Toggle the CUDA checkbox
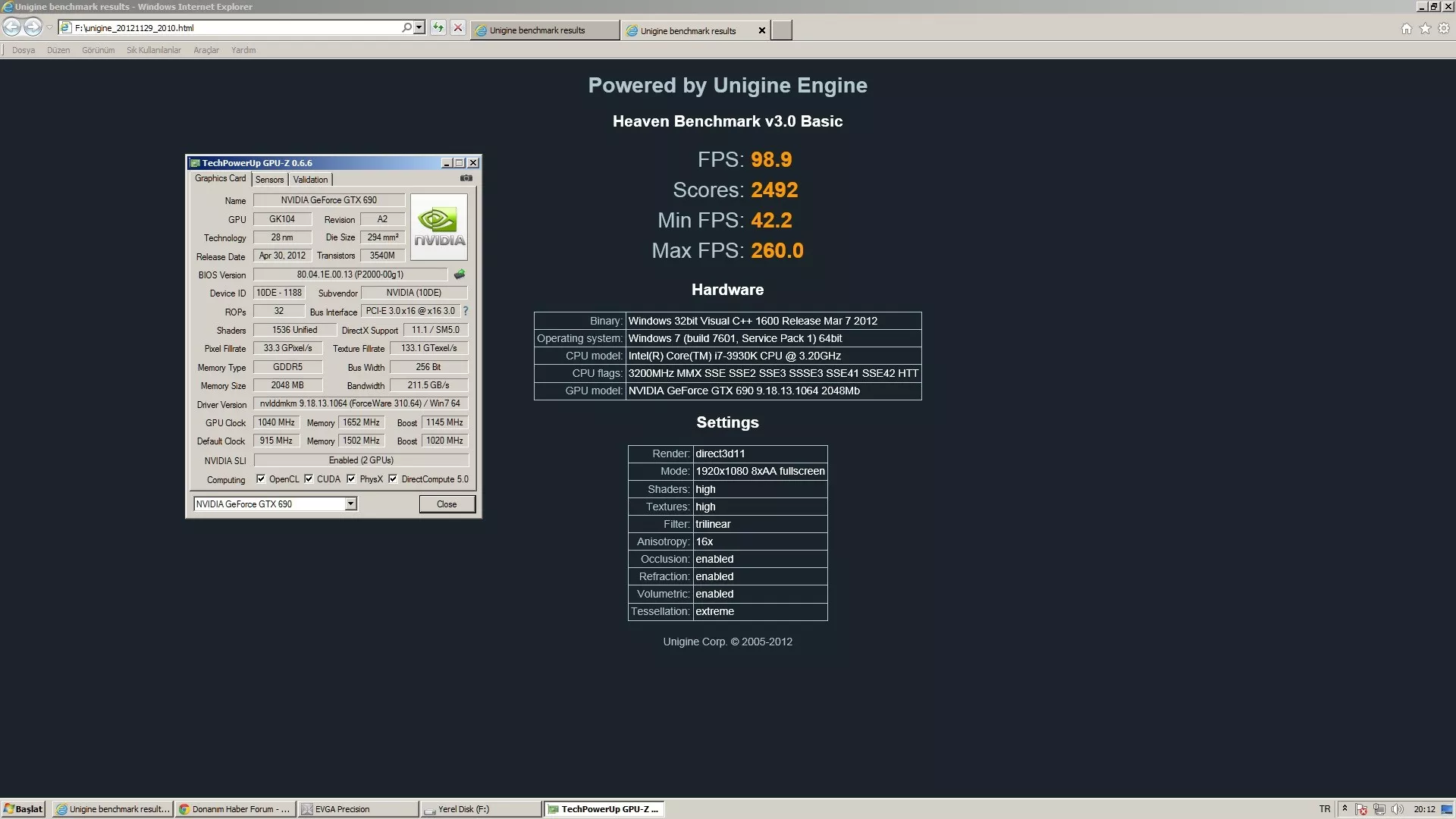 pyautogui.click(x=309, y=479)
